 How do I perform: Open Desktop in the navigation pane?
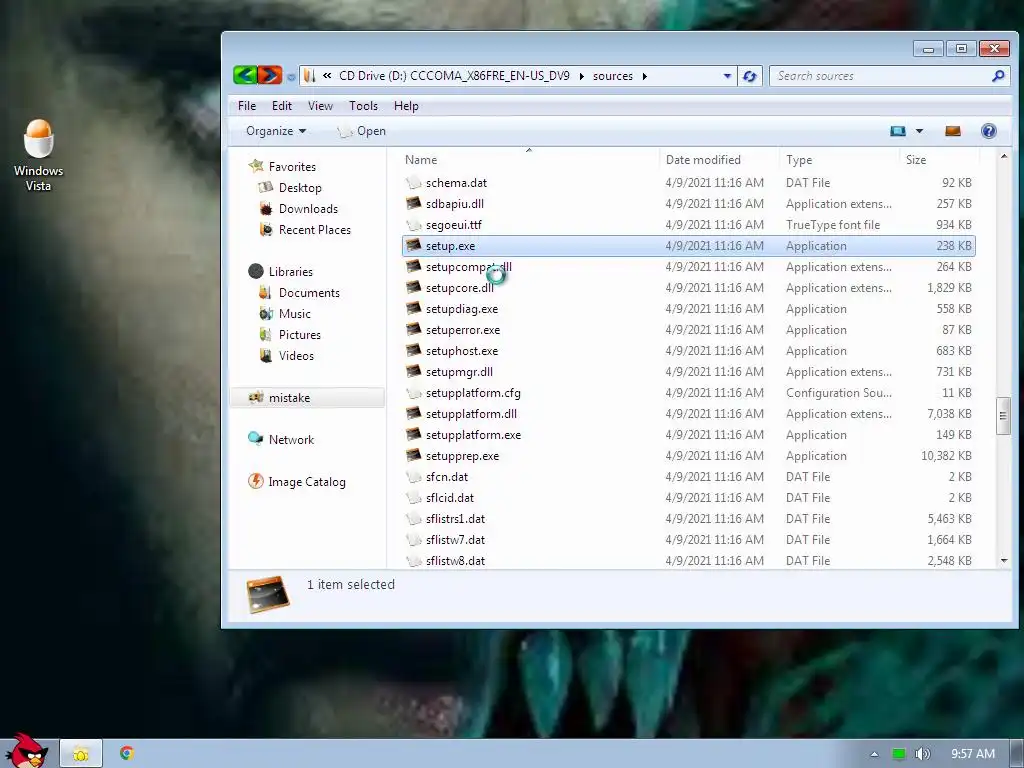[x=300, y=187]
